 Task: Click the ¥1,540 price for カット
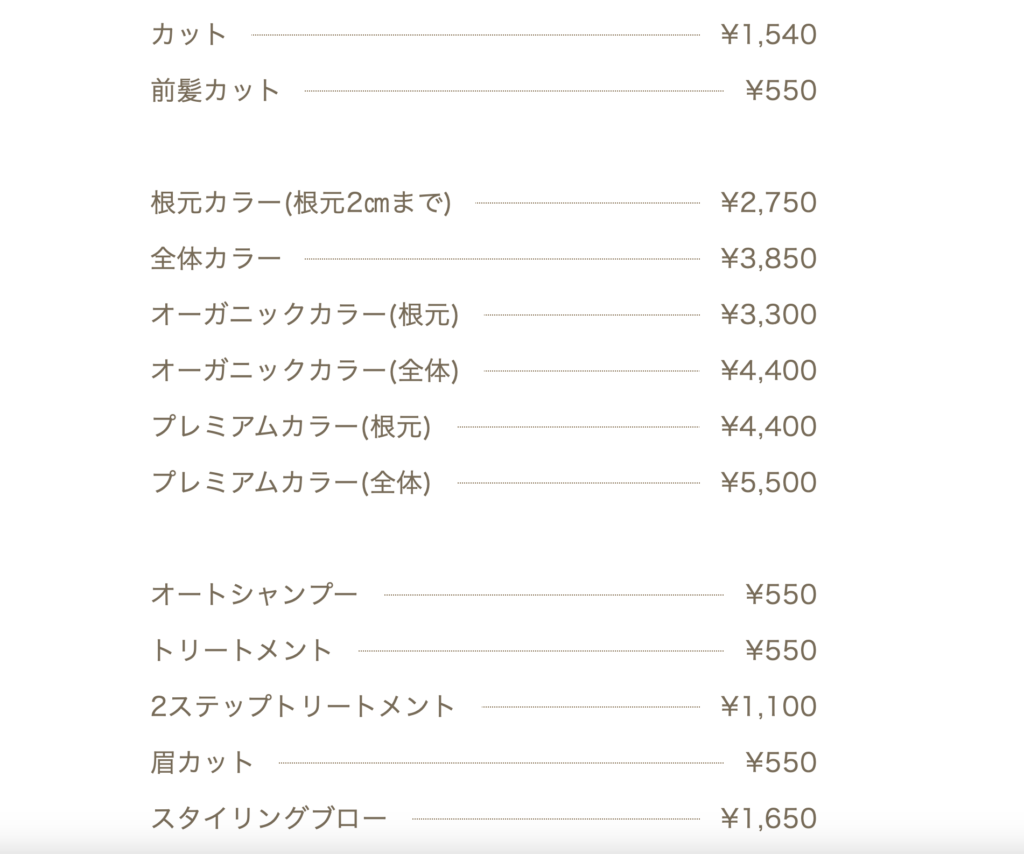(x=768, y=35)
